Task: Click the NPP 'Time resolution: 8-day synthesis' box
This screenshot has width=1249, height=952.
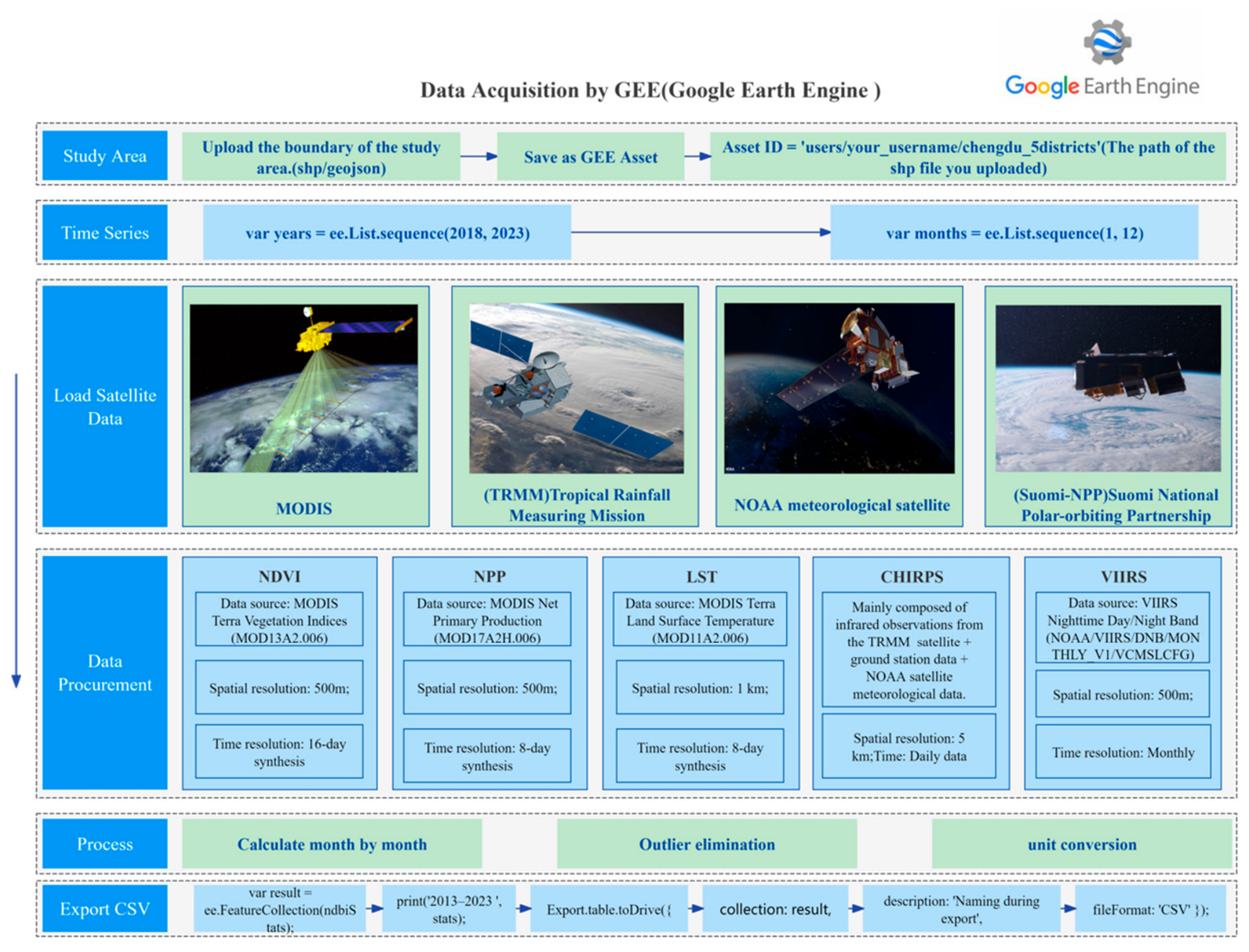Action: click(487, 756)
